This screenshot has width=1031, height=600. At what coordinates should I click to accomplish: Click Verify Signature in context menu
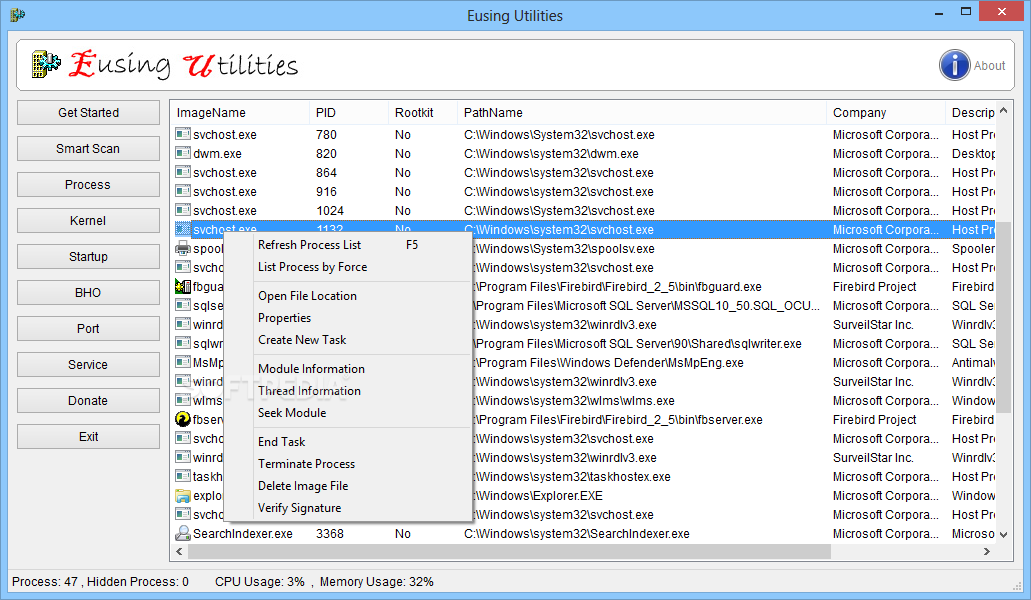pyautogui.click(x=299, y=508)
